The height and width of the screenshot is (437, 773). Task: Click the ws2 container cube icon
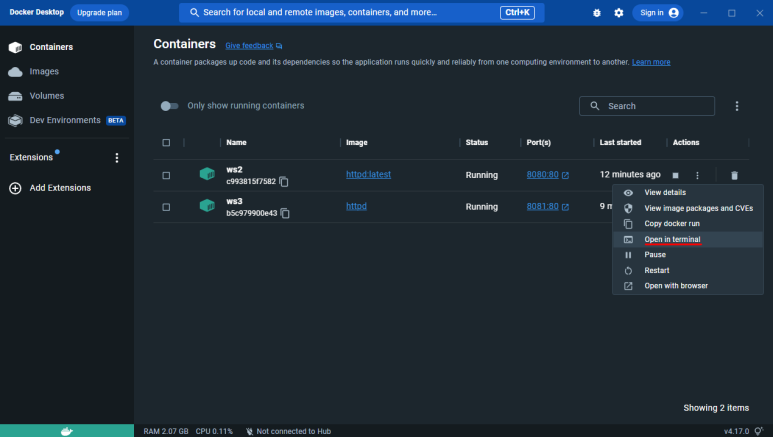tap(207, 174)
